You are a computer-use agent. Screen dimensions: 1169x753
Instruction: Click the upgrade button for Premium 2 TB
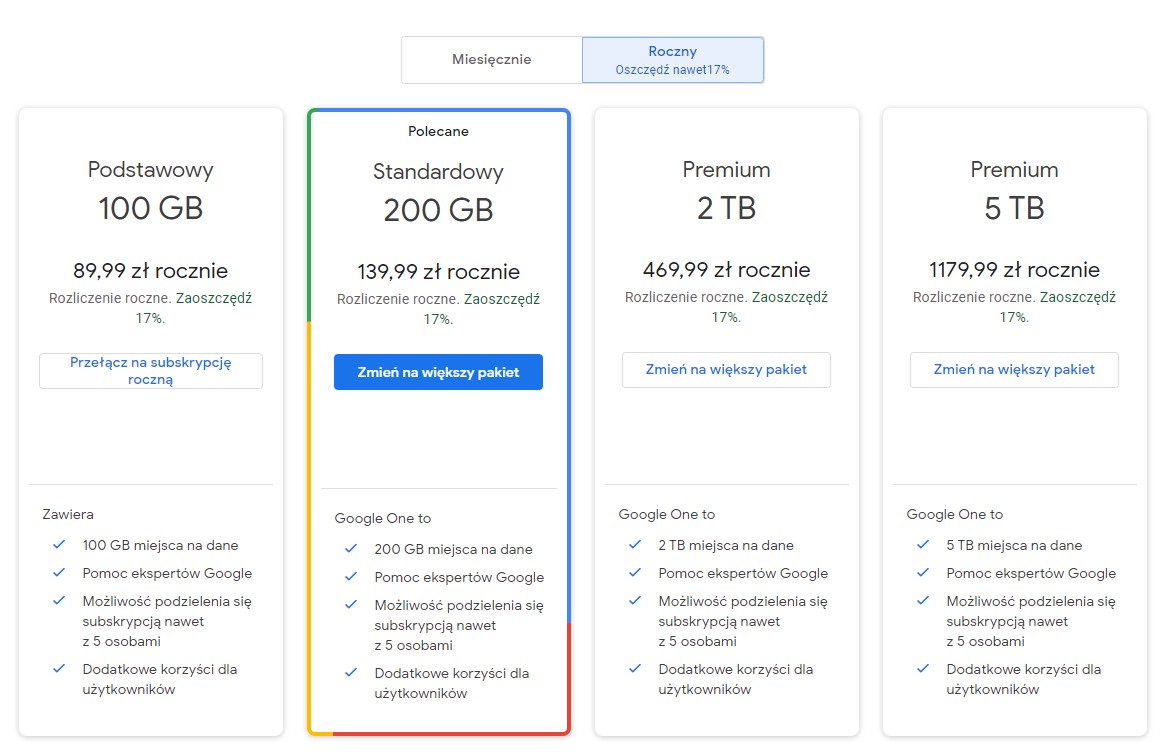[x=726, y=370]
